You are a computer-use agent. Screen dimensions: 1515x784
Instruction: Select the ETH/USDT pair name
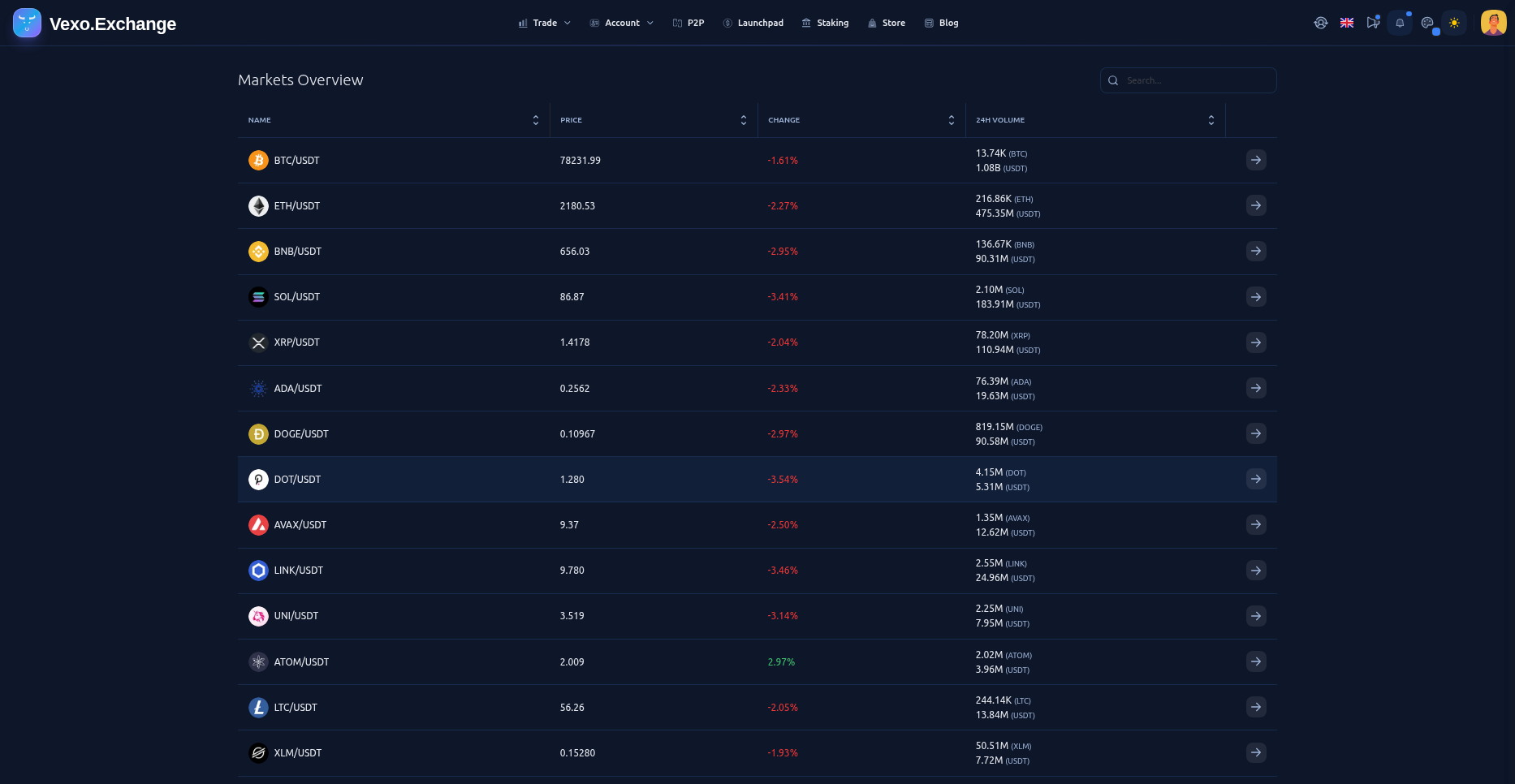(296, 206)
